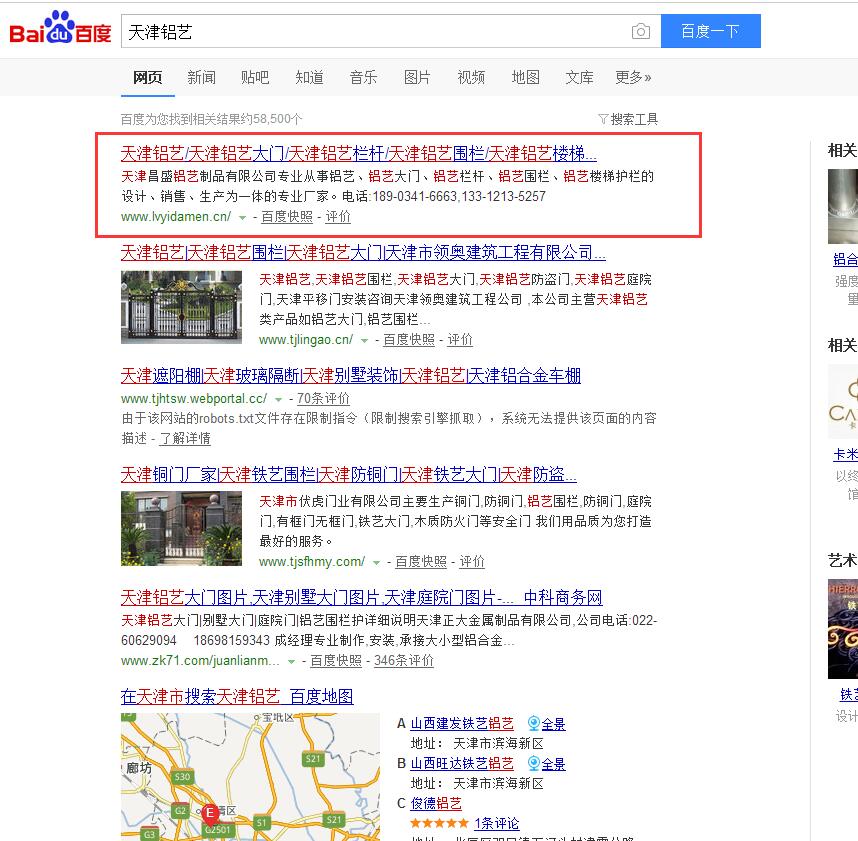Open the 图片 tab
858x841 pixels.
point(417,77)
